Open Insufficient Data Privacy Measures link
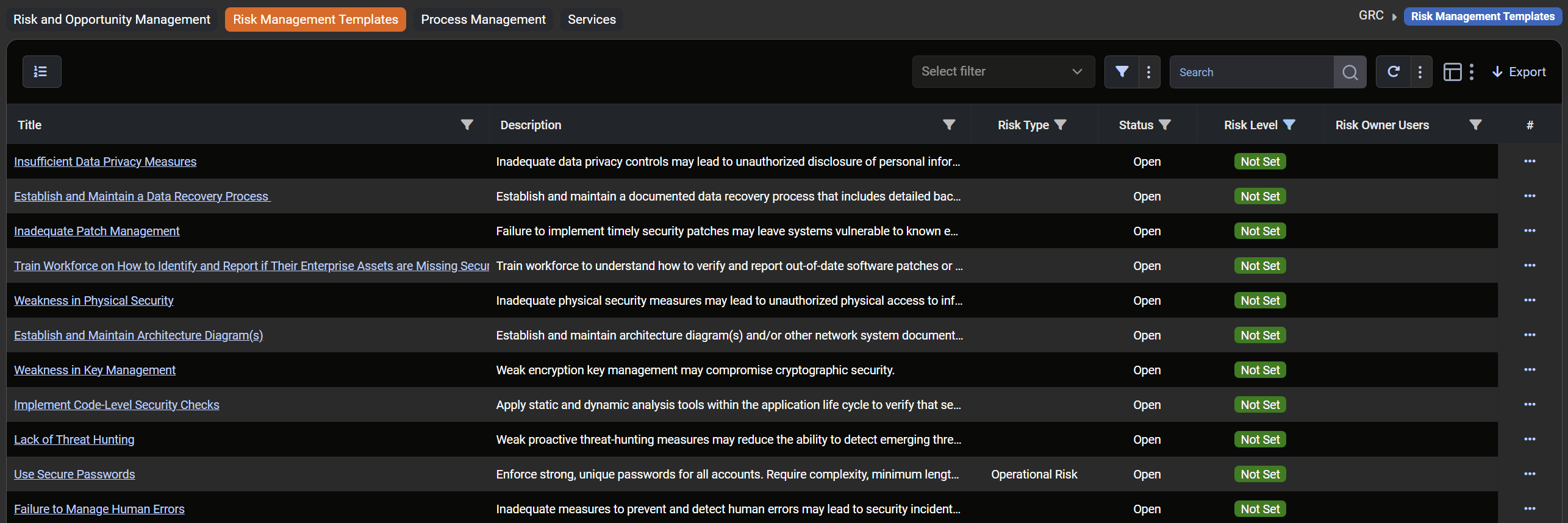Image resolution: width=1568 pixels, height=523 pixels. 105,162
